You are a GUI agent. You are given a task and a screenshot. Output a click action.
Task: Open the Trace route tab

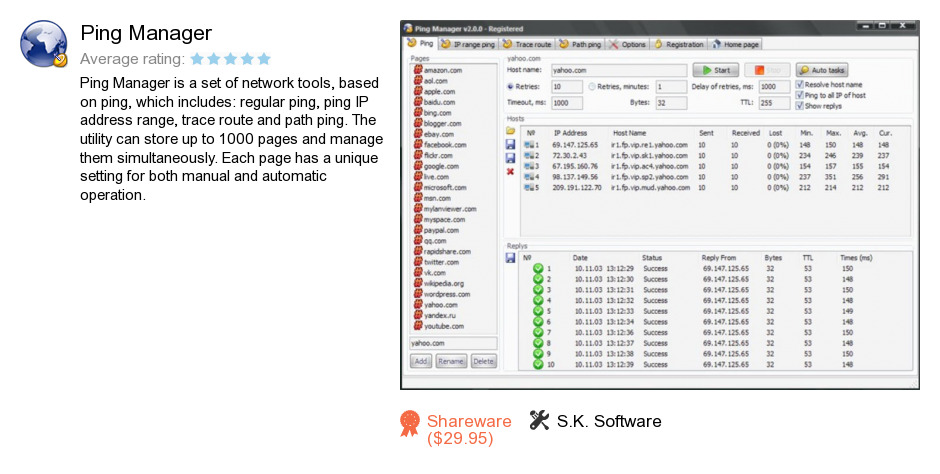click(527, 44)
